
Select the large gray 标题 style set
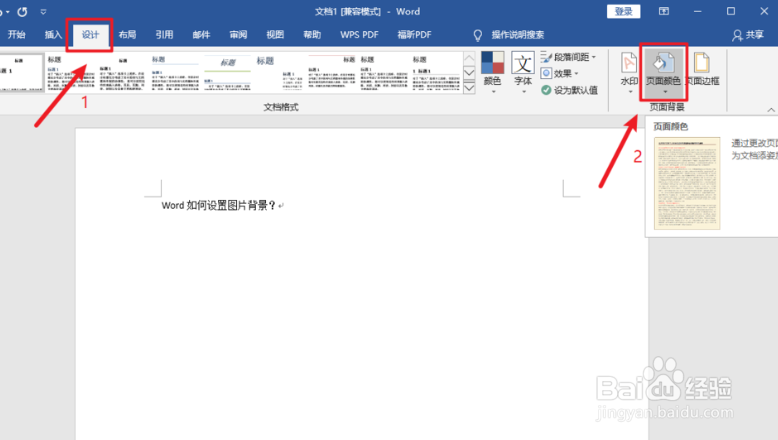click(x=279, y=72)
